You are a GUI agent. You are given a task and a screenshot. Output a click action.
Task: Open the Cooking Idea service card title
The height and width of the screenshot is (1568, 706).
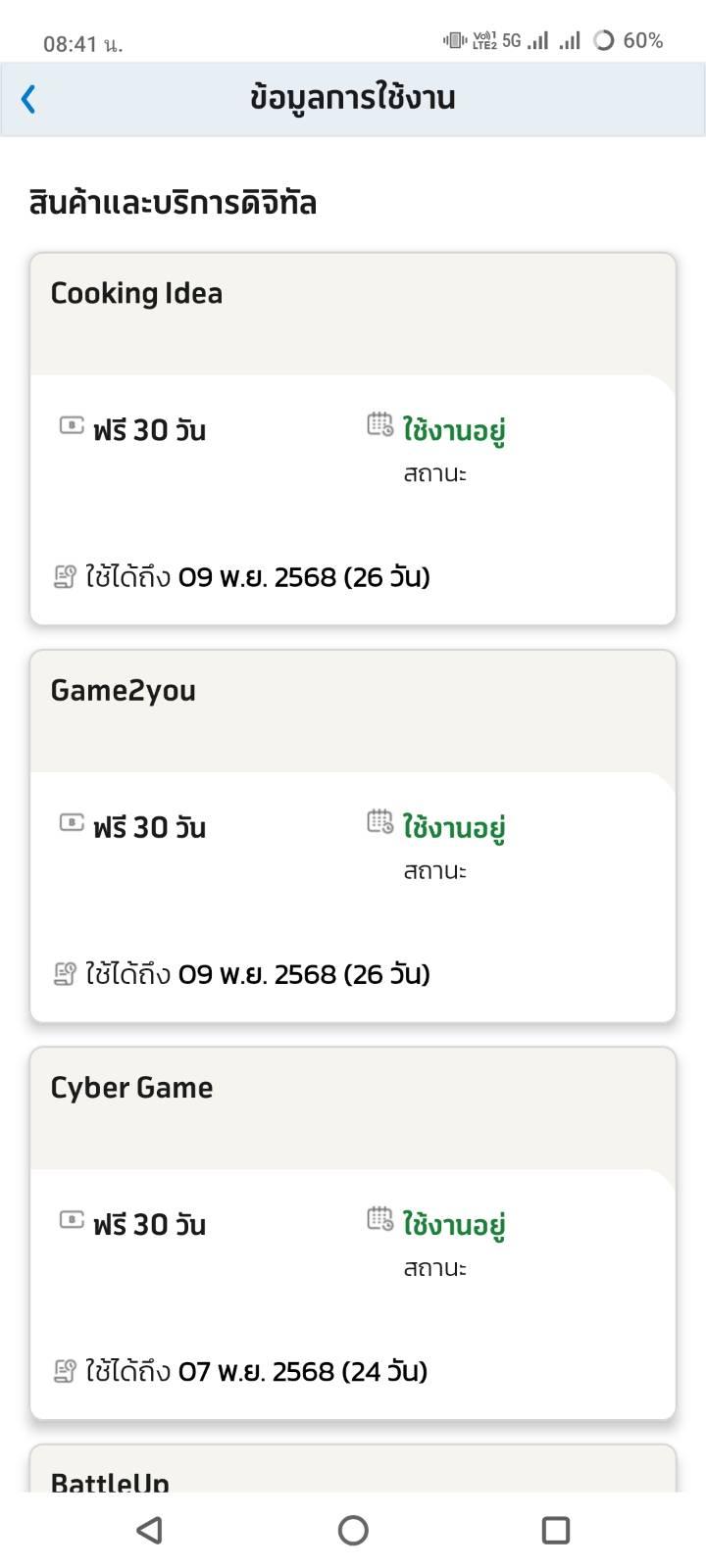tap(136, 293)
